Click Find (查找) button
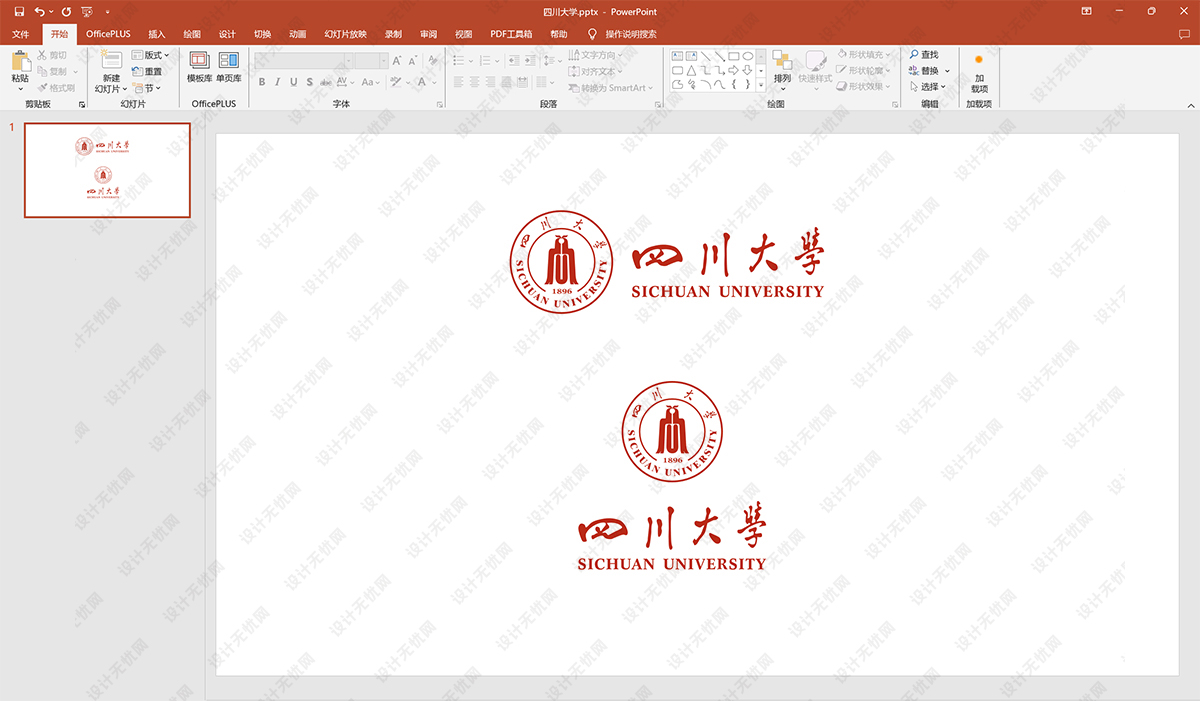This screenshot has height=701, width=1200. coord(924,55)
